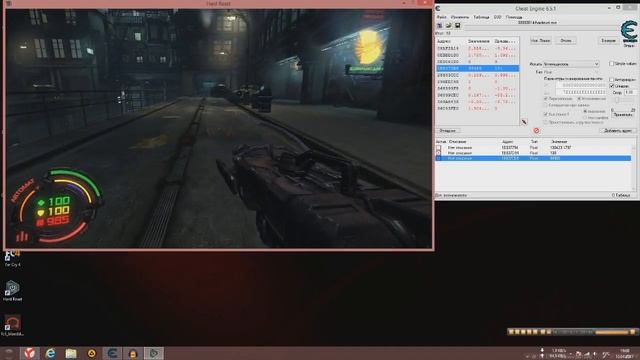Click the play-arrow taskbar icon

coord(154,353)
